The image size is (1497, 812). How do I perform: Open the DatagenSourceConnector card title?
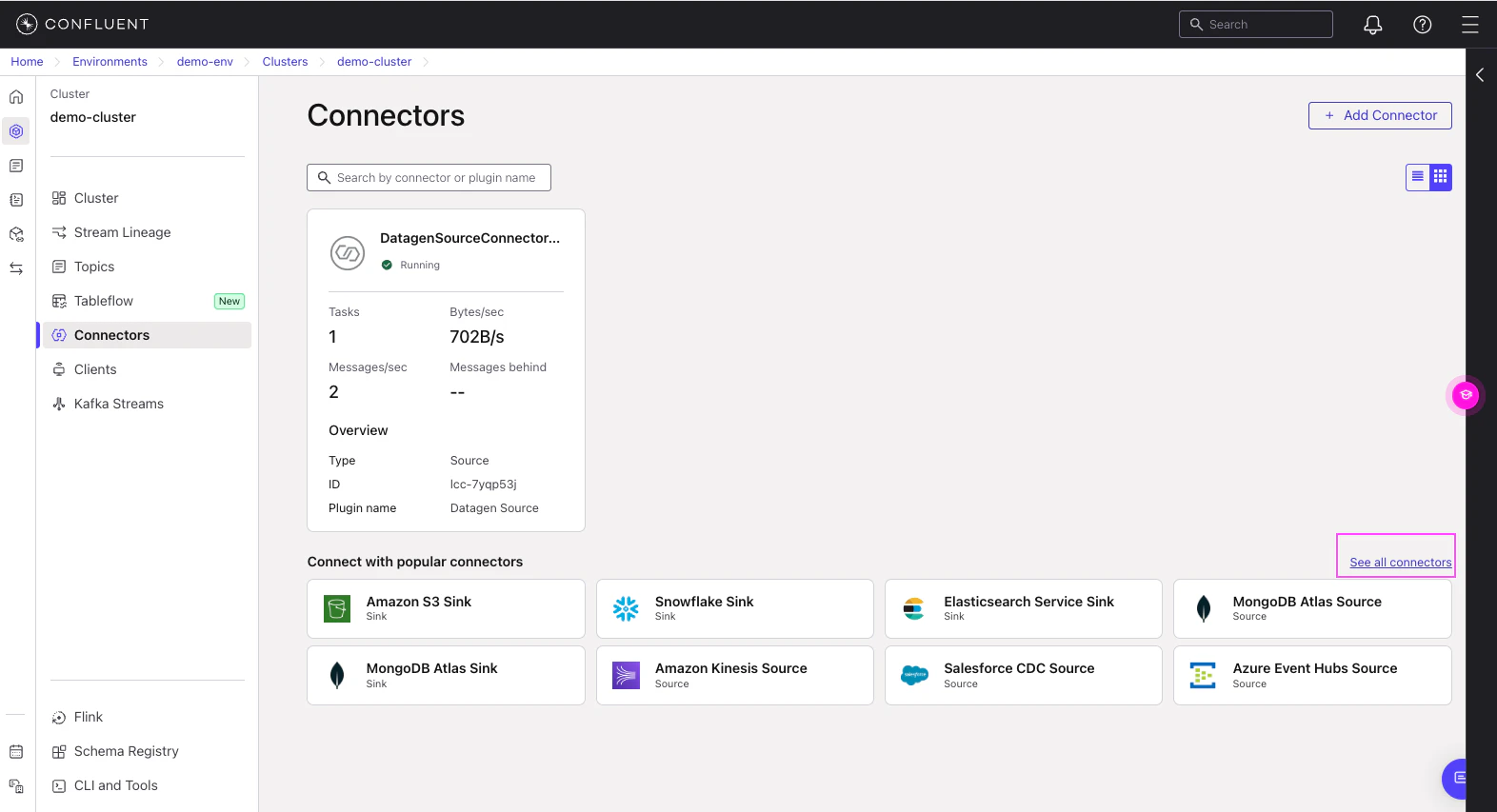point(469,238)
